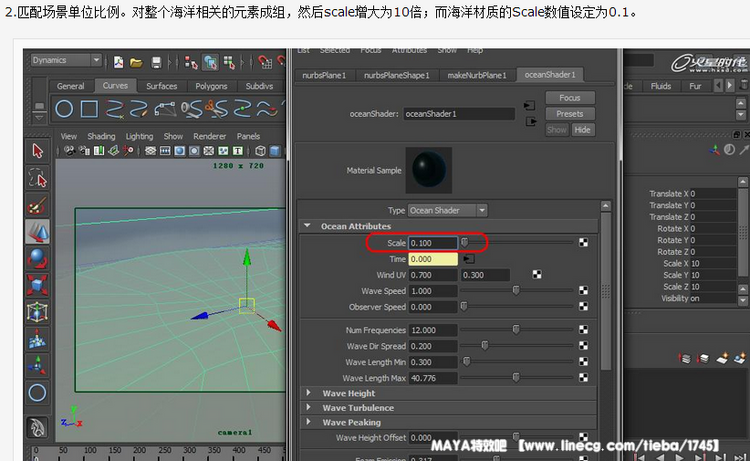
Task: Expand the Wave Turbulence section
Action: click(x=309, y=407)
